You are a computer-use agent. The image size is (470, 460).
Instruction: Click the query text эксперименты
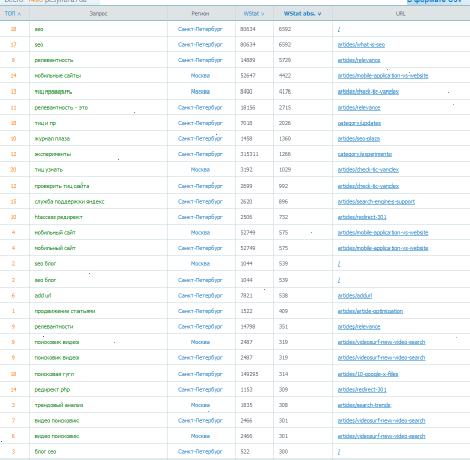53,154
